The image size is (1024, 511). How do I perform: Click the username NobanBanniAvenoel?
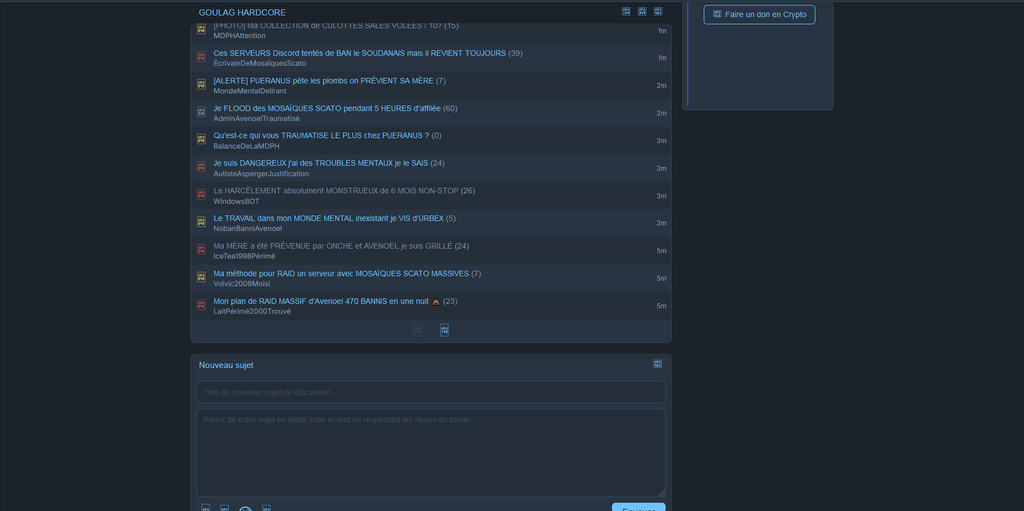[x=248, y=229]
